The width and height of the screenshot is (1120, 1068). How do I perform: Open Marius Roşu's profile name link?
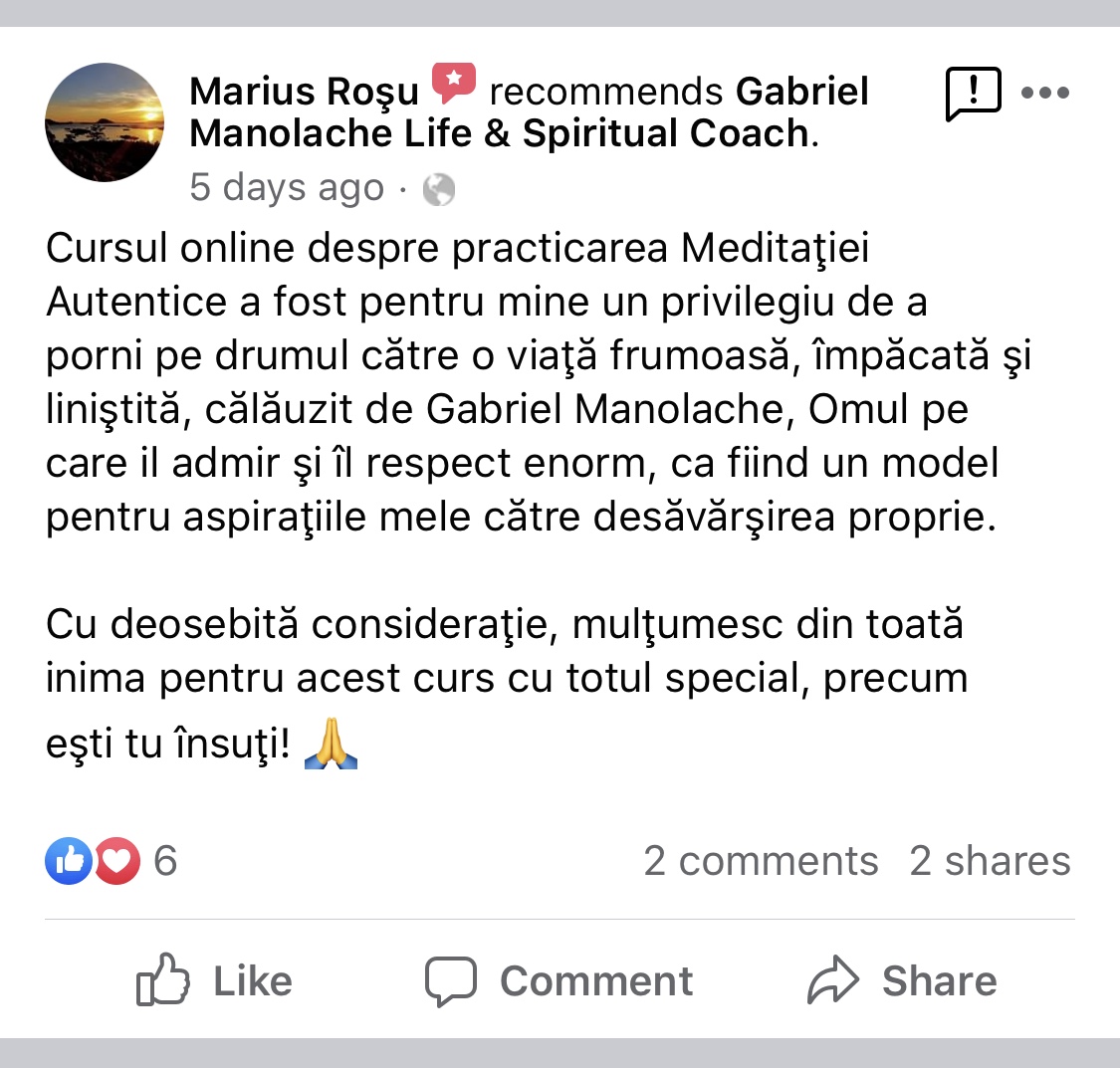(304, 92)
